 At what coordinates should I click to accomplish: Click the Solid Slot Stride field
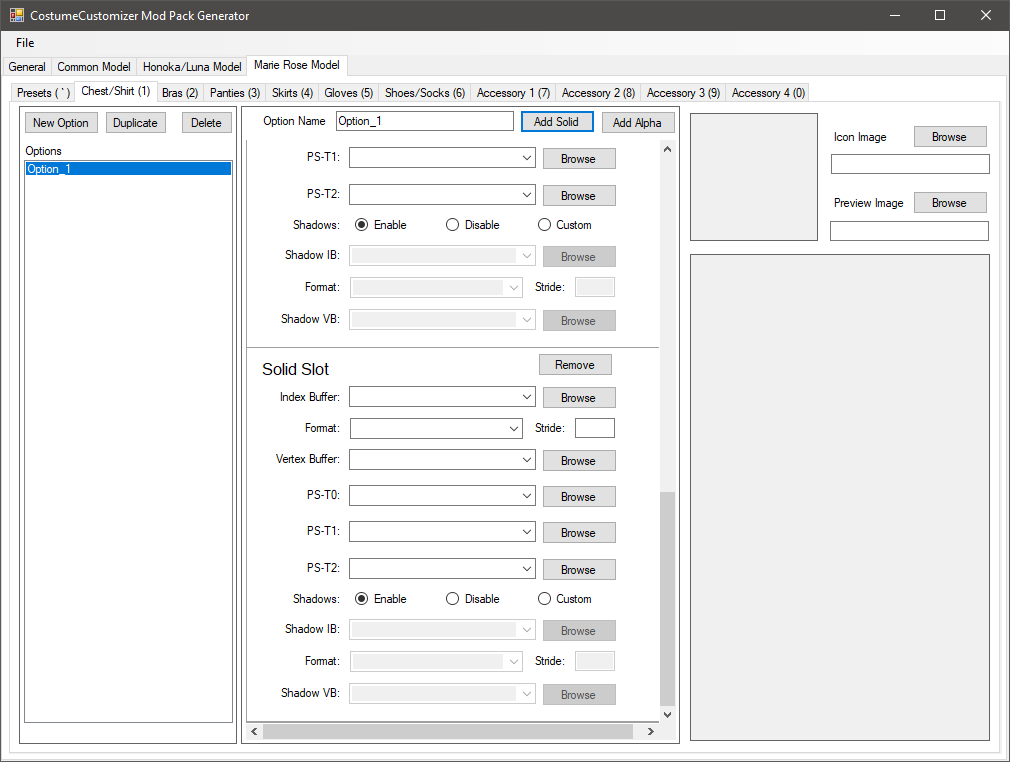click(594, 428)
